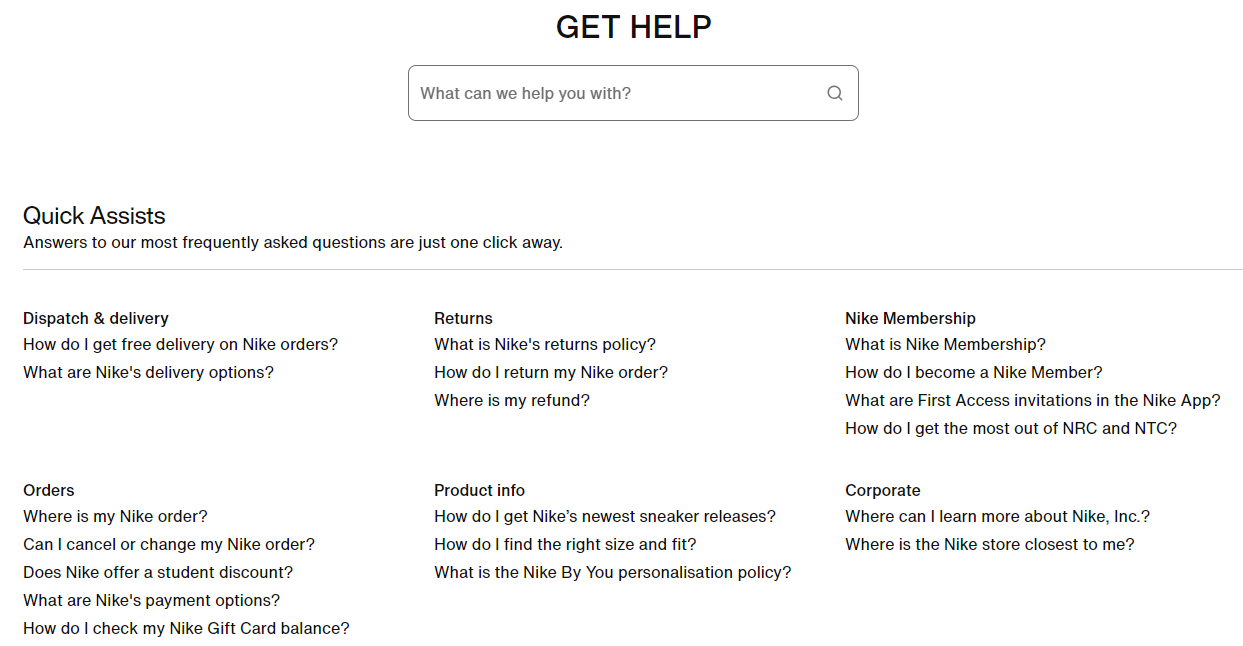The width and height of the screenshot is (1243, 646).
Task: View Nike's returns policy
Action: point(545,344)
